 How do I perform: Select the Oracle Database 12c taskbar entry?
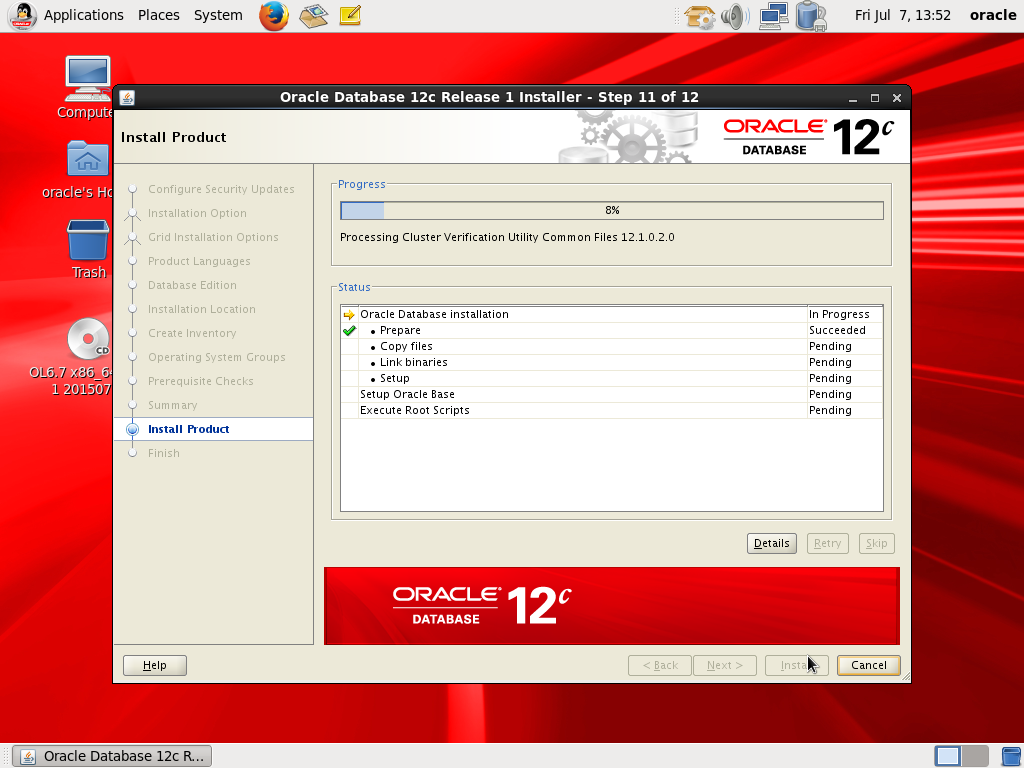[x=112, y=756]
